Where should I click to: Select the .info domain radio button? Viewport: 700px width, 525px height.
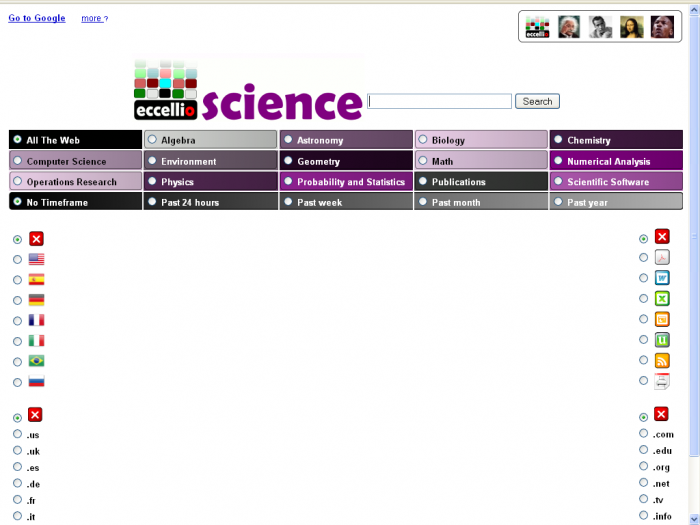(x=643, y=515)
